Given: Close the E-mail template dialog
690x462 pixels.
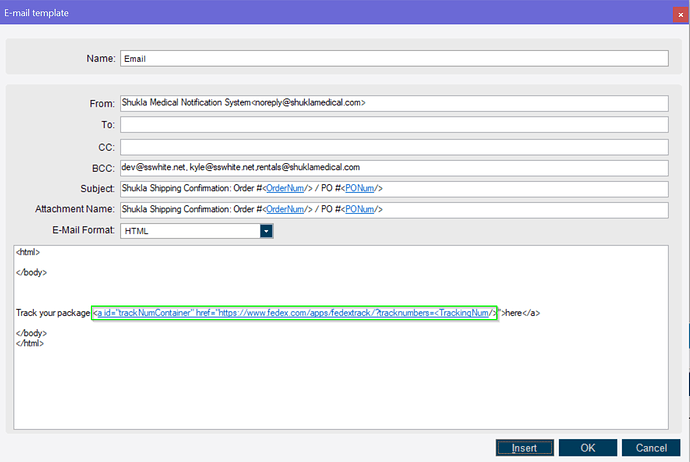Looking at the screenshot, I should pyautogui.click(x=680, y=15).
